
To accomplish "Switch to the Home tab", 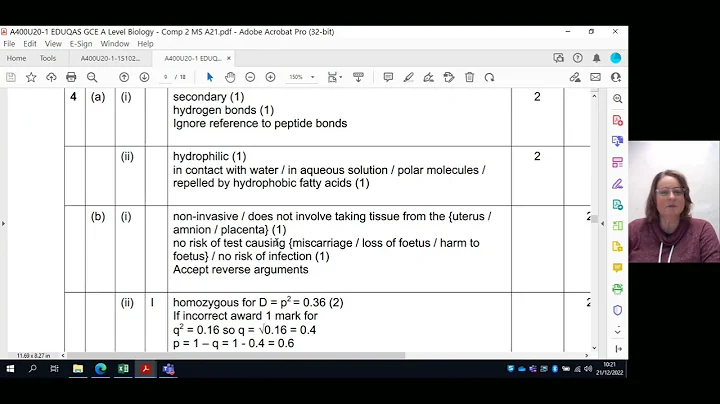I will pos(17,58).
